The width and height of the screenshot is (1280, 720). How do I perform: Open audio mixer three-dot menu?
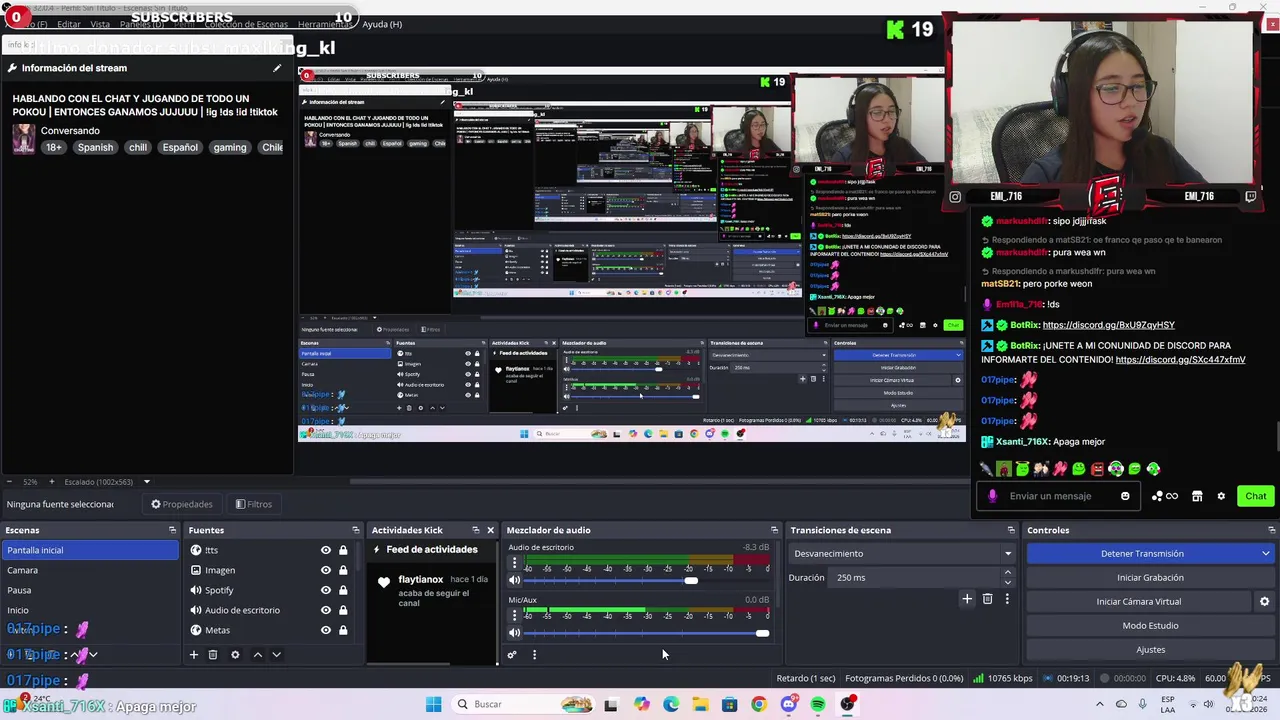point(534,655)
